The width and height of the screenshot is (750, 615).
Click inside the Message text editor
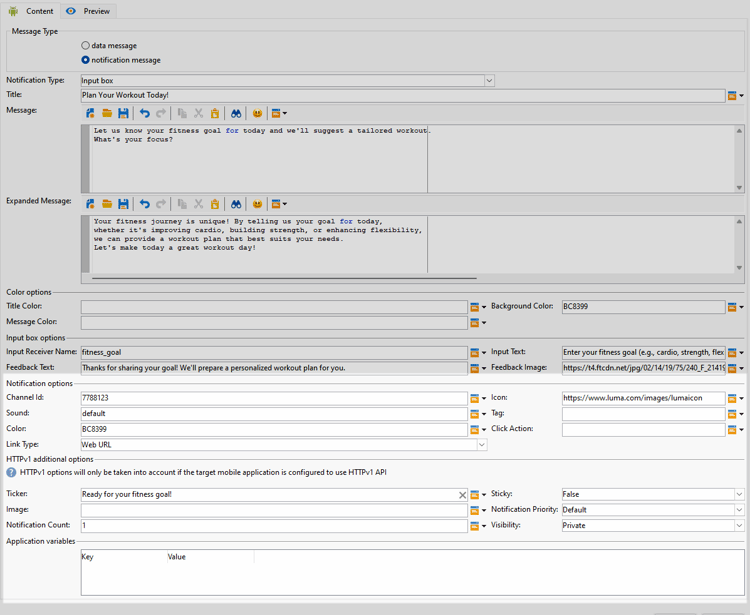click(411, 159)
